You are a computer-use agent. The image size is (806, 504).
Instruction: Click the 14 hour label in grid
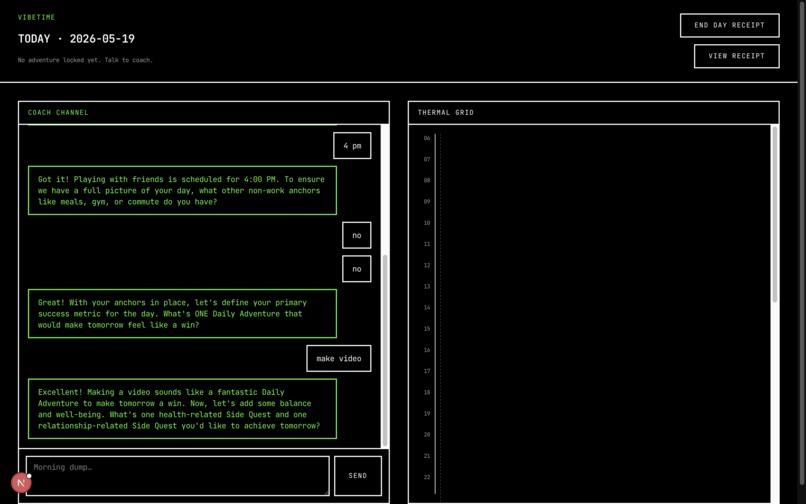(427, 308)
